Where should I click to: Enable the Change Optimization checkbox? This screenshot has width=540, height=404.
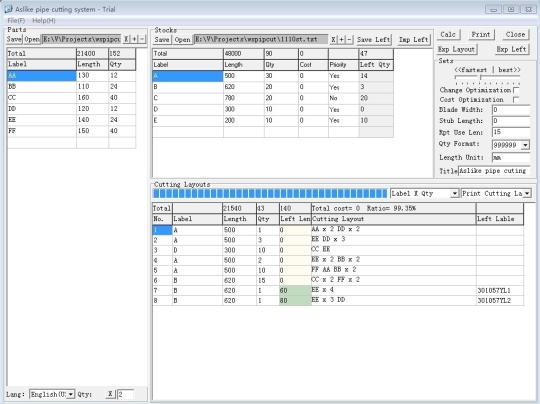tap(516, 90)
